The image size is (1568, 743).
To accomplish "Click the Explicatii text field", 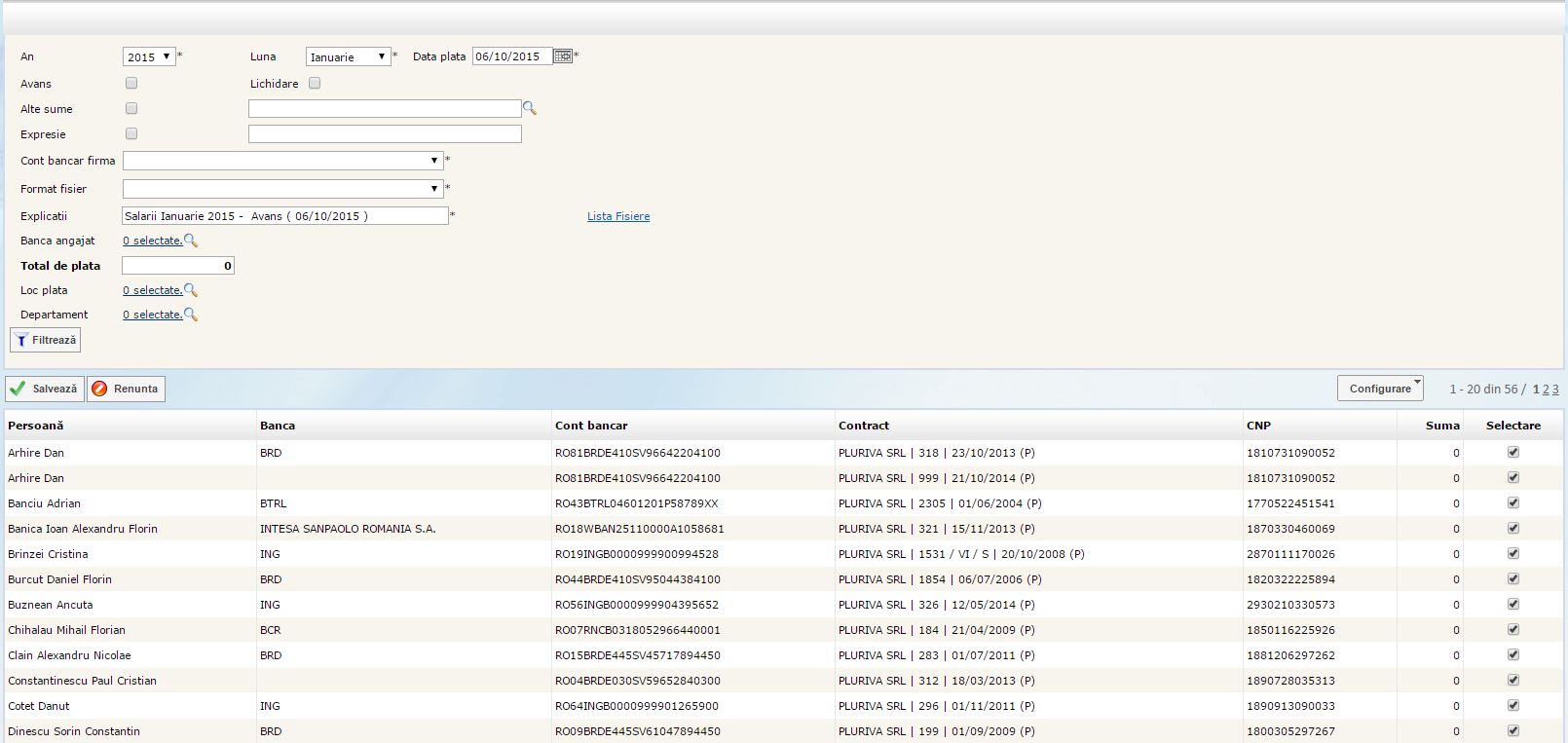I will (284, 216).
